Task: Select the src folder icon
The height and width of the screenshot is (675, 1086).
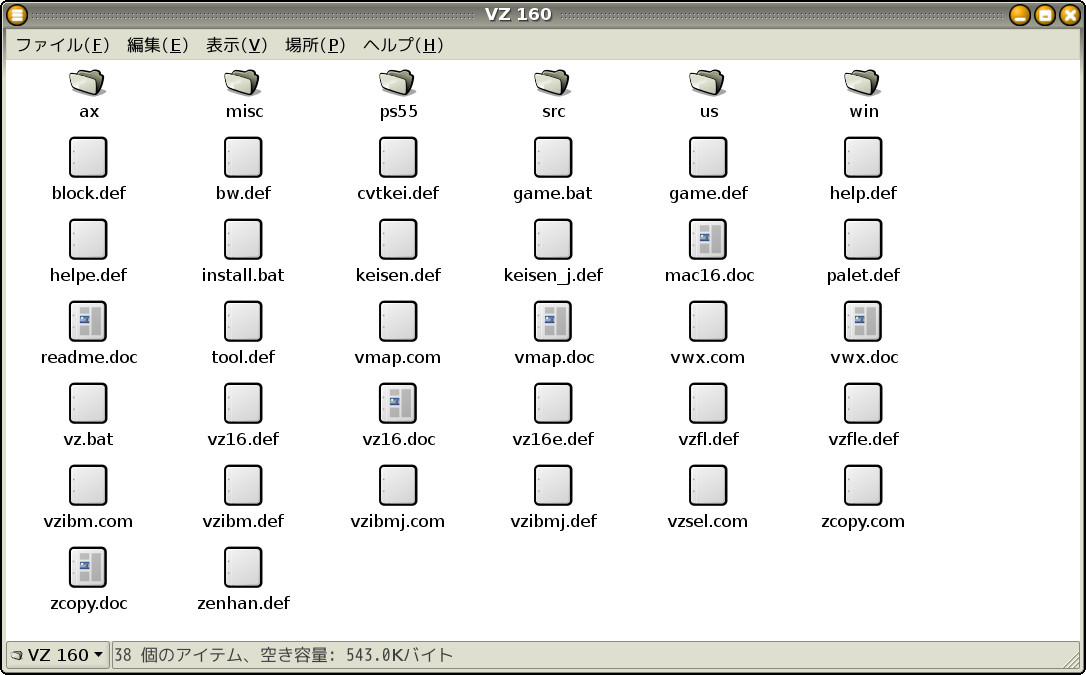Action: click(x=553, y=82)
